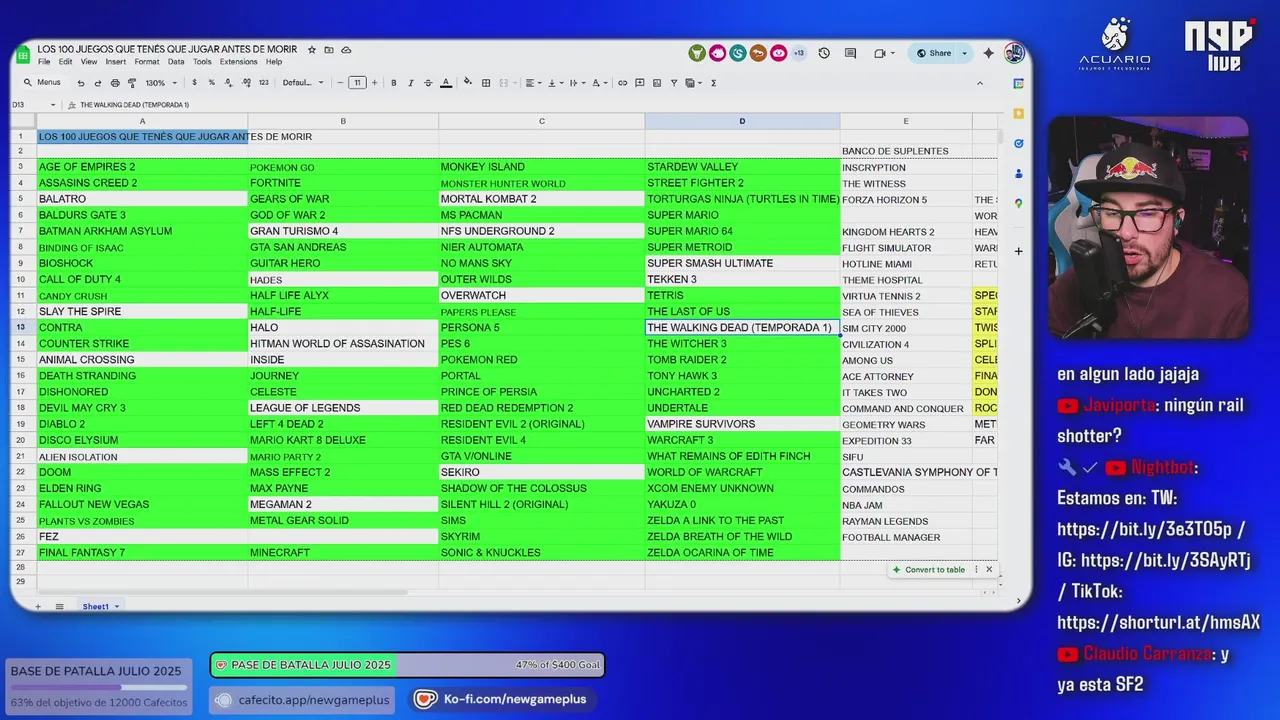Insert a link into the cell

point(622,83)
